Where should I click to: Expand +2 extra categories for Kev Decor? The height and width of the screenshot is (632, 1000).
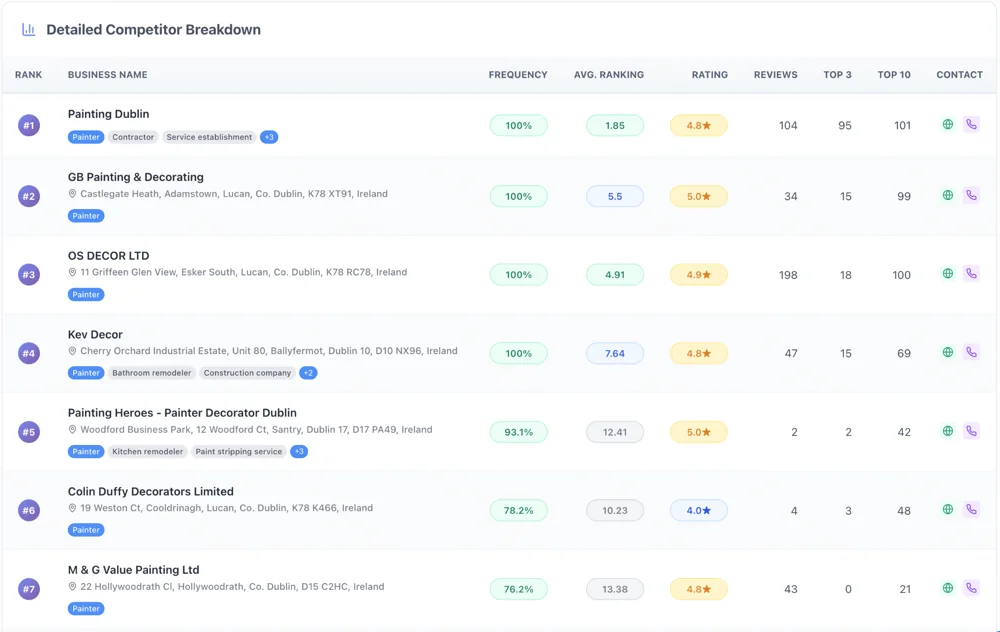pos(308,373)
